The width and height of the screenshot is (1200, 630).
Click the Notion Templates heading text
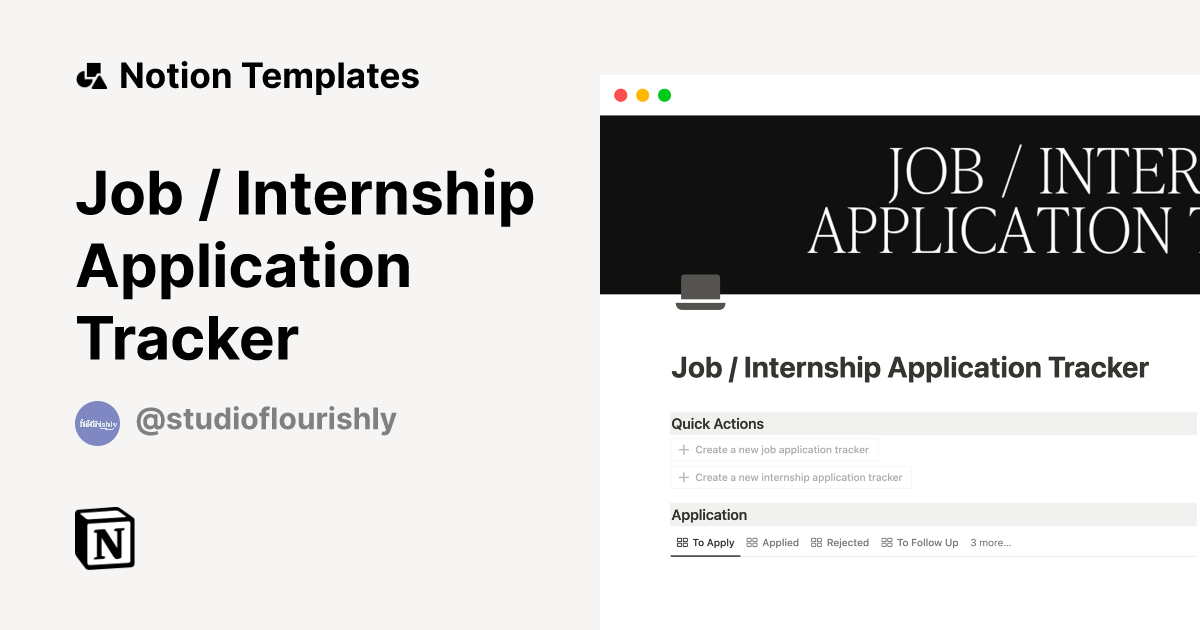tap(270, 75)
